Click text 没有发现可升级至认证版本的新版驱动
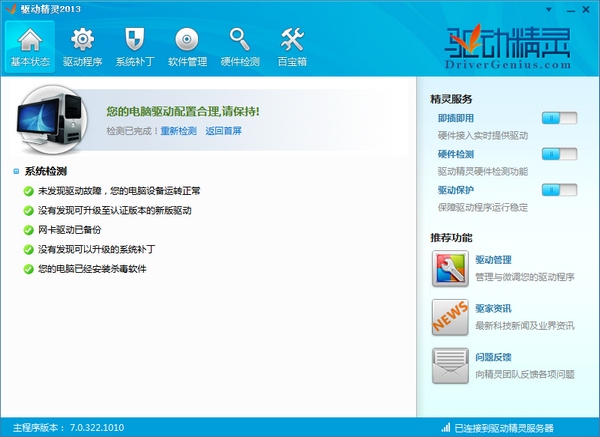Image resolution: width=600 pixels, height=437 pixels. 115,210
